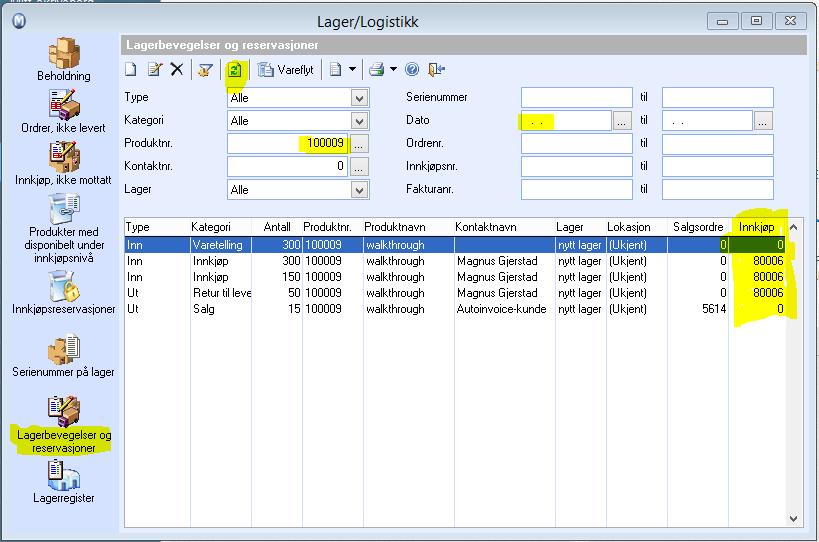Click the Vareflyt button

pyautogui.click(x=286, y=69)
